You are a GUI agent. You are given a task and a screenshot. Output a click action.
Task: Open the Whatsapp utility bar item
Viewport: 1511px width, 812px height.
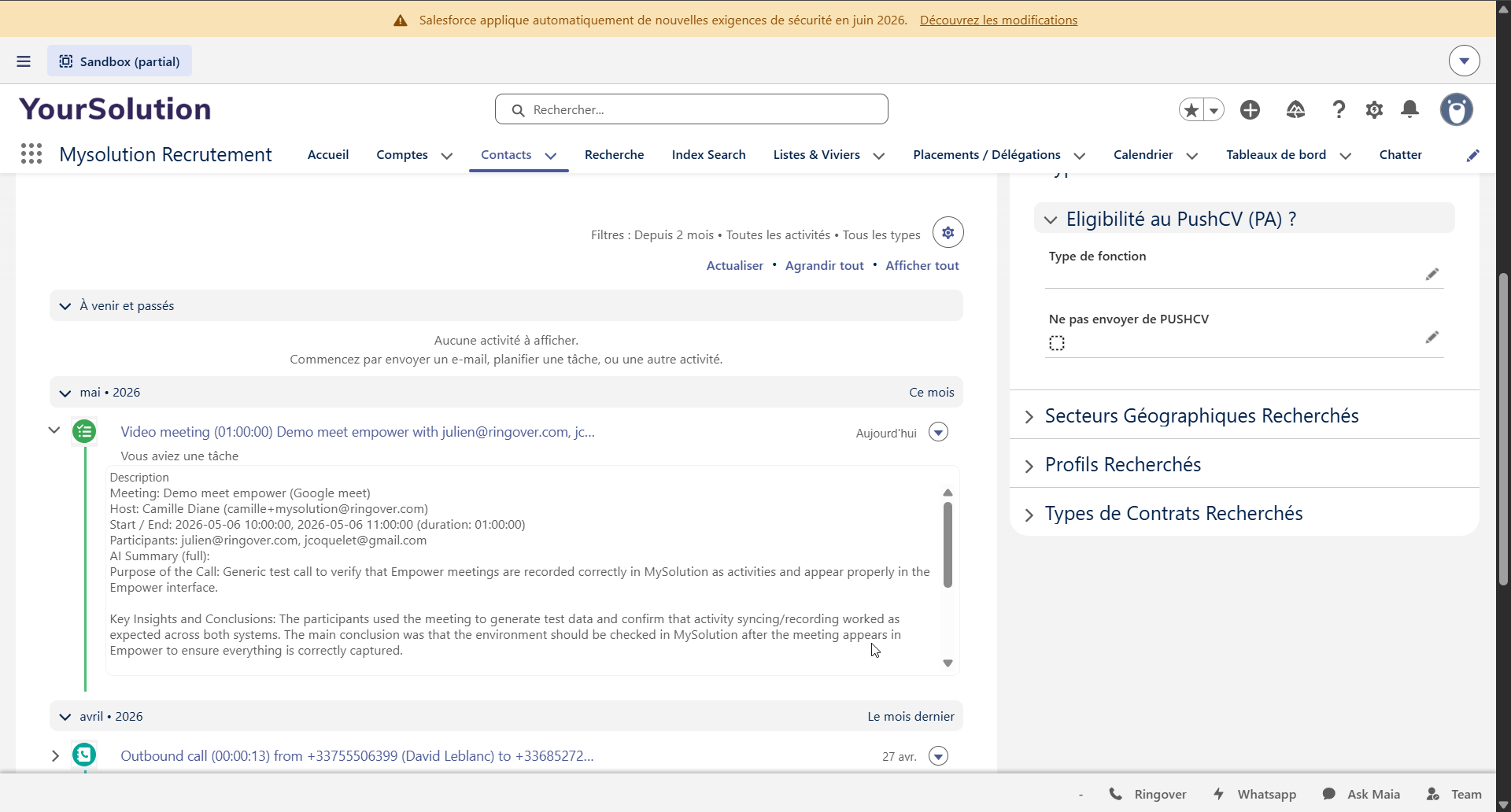1254,794
